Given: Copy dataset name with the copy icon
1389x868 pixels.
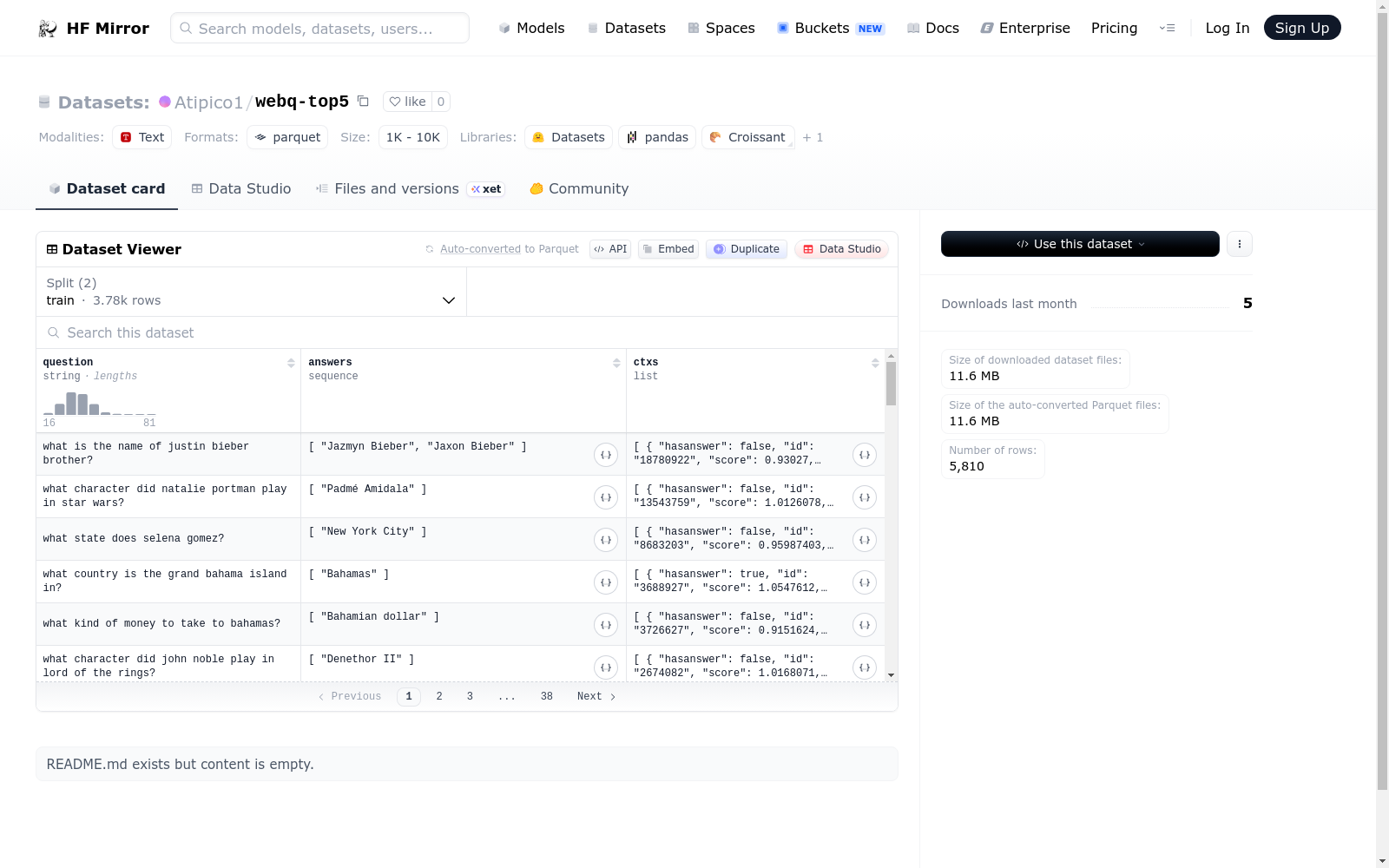Looking at the screenshot, I should tap(363, 102).
